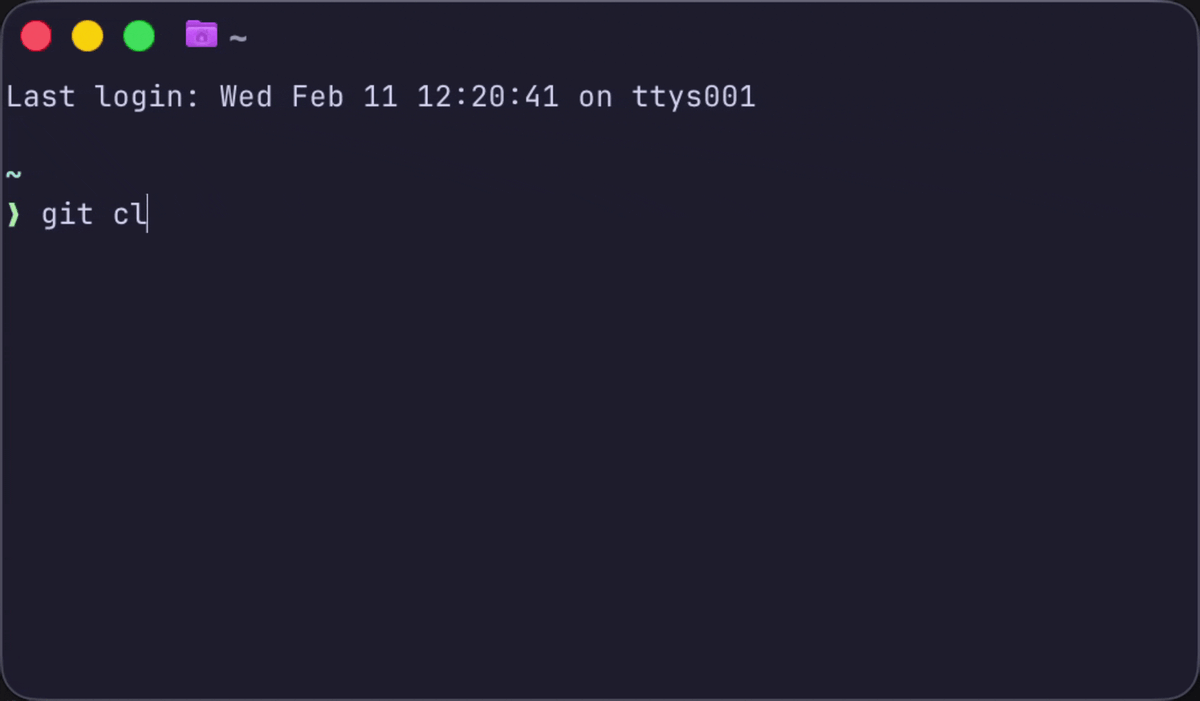Click the tilde directory indicator above the prompt
1200x701 pixels.
pos(13,175)
